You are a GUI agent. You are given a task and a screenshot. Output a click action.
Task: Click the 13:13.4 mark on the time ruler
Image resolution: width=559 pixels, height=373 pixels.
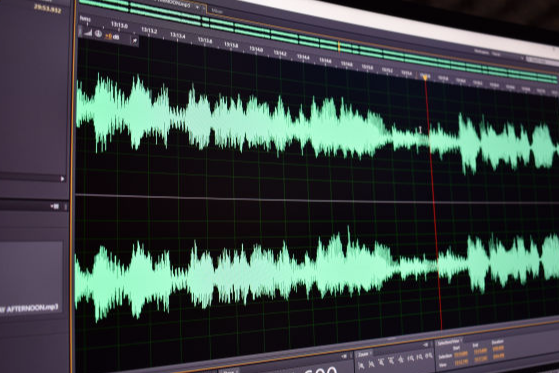178,36
